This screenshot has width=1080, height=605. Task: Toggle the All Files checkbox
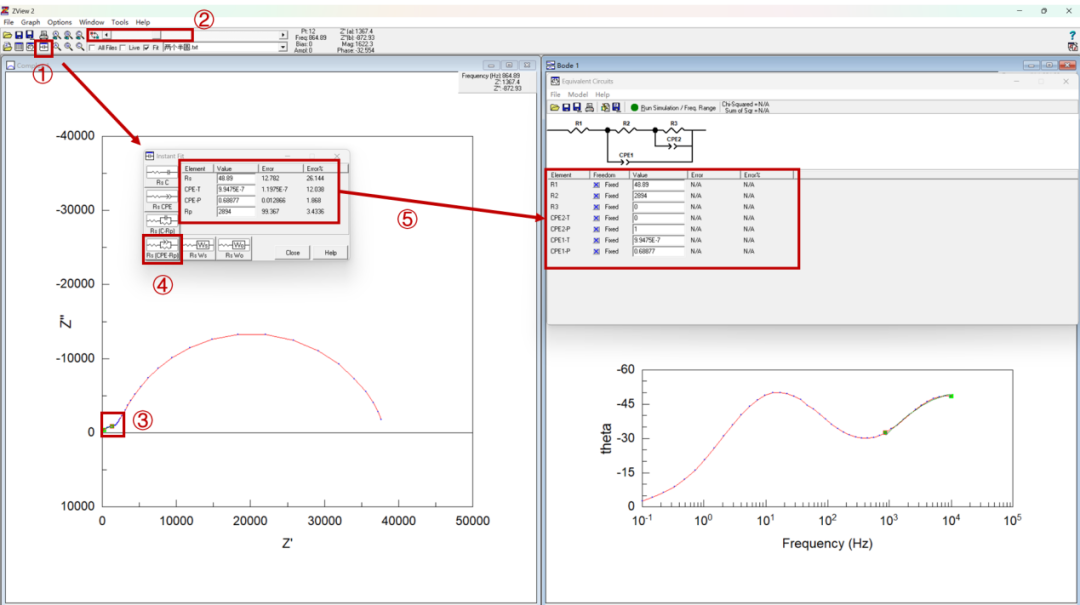click(x=92, y=48)
